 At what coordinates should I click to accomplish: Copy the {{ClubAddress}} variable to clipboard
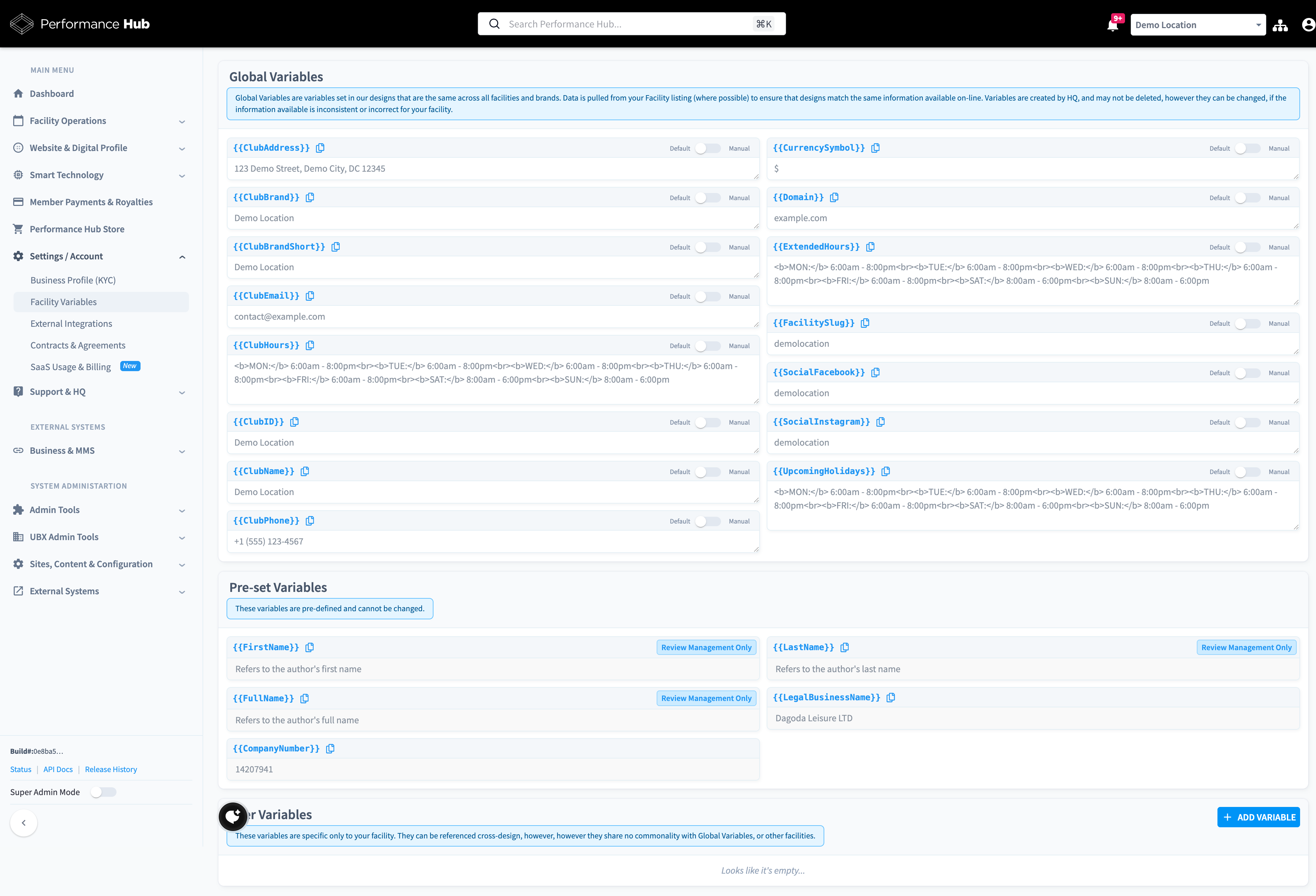320,148
